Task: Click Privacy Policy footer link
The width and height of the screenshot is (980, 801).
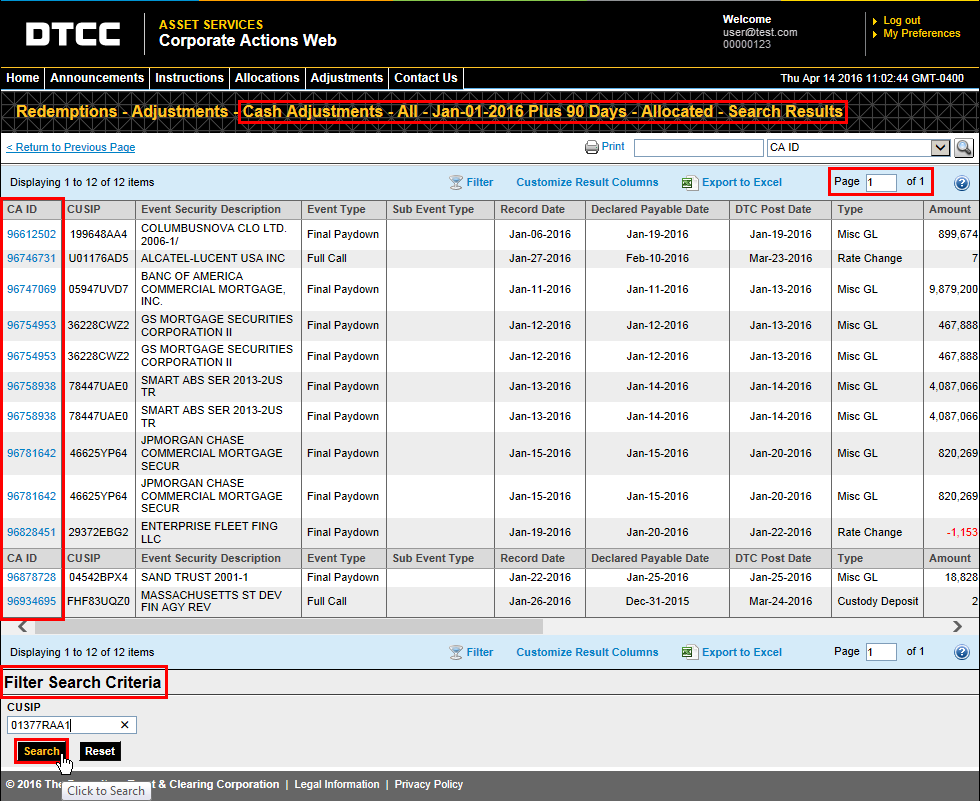Action: tap(429, 784)
